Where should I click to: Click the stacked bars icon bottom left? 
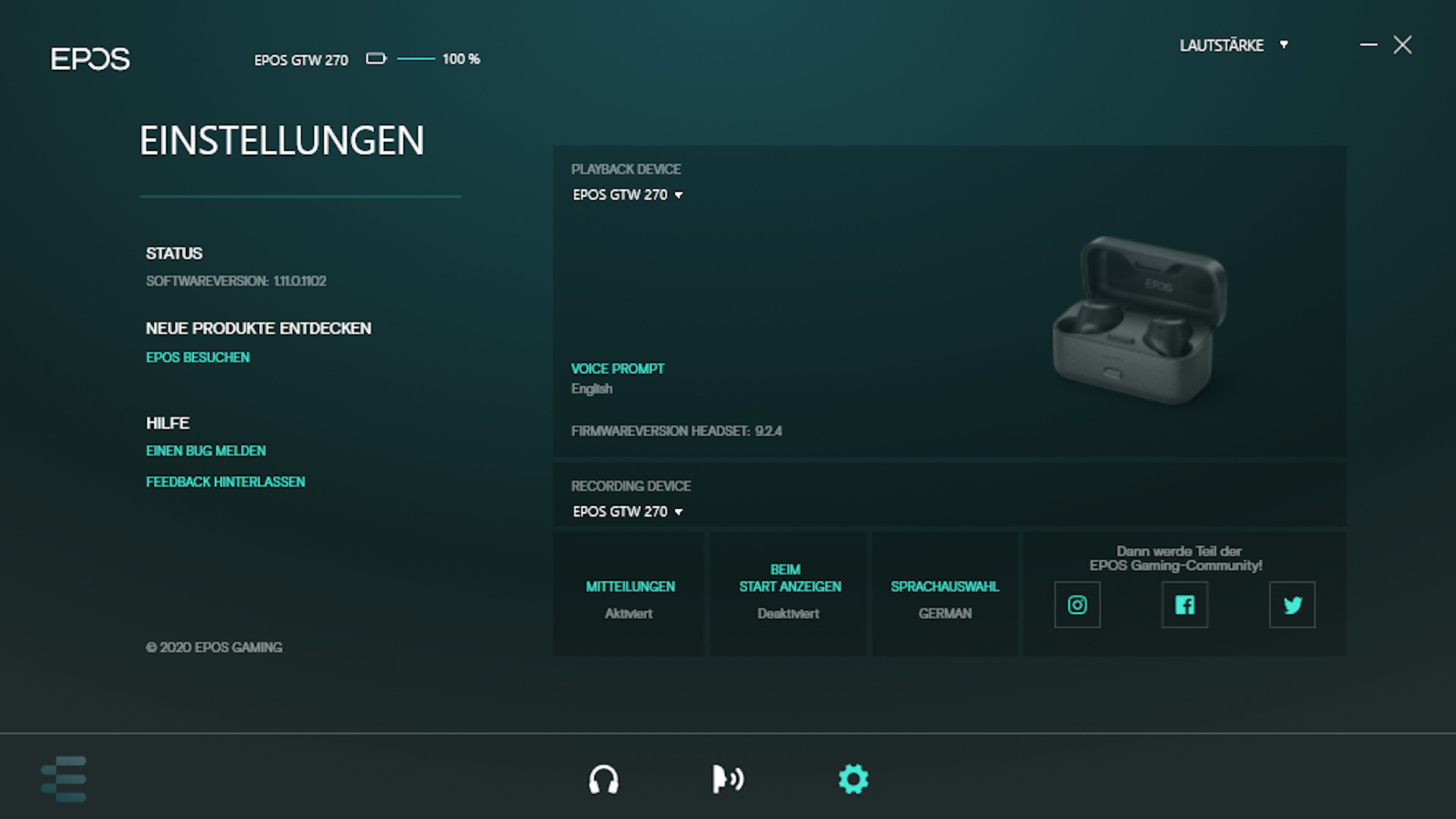(x=64, y=779)
